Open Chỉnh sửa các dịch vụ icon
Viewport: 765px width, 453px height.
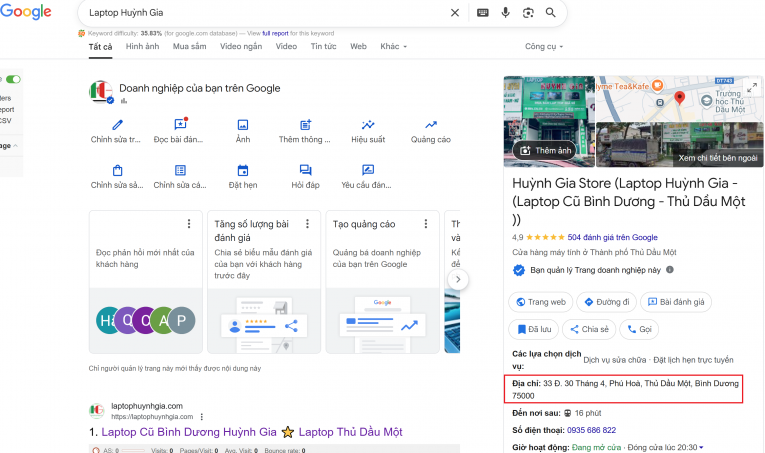180,170
